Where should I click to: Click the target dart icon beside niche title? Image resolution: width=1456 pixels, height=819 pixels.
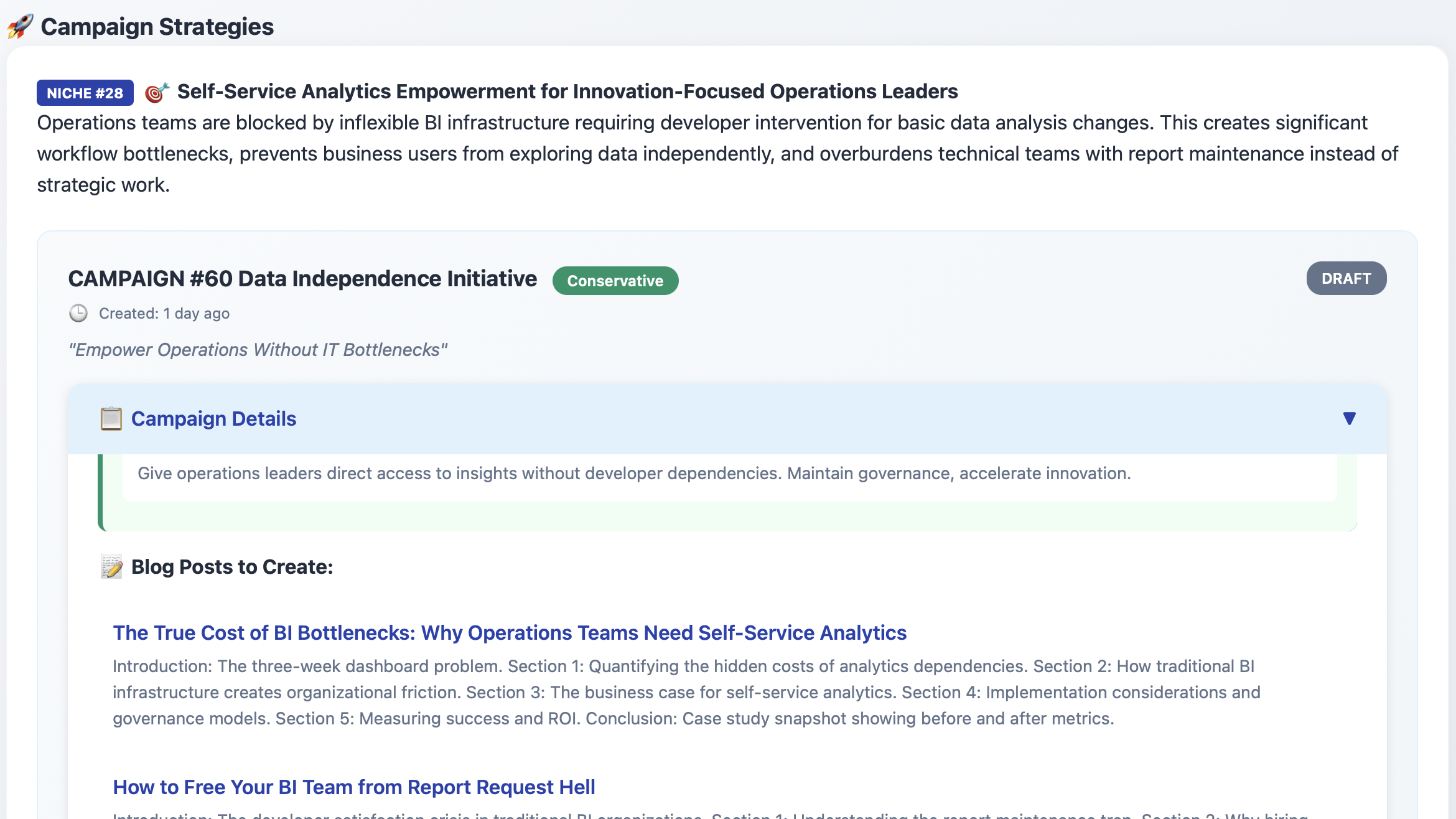pyautogui.click(x=157, y=93)
